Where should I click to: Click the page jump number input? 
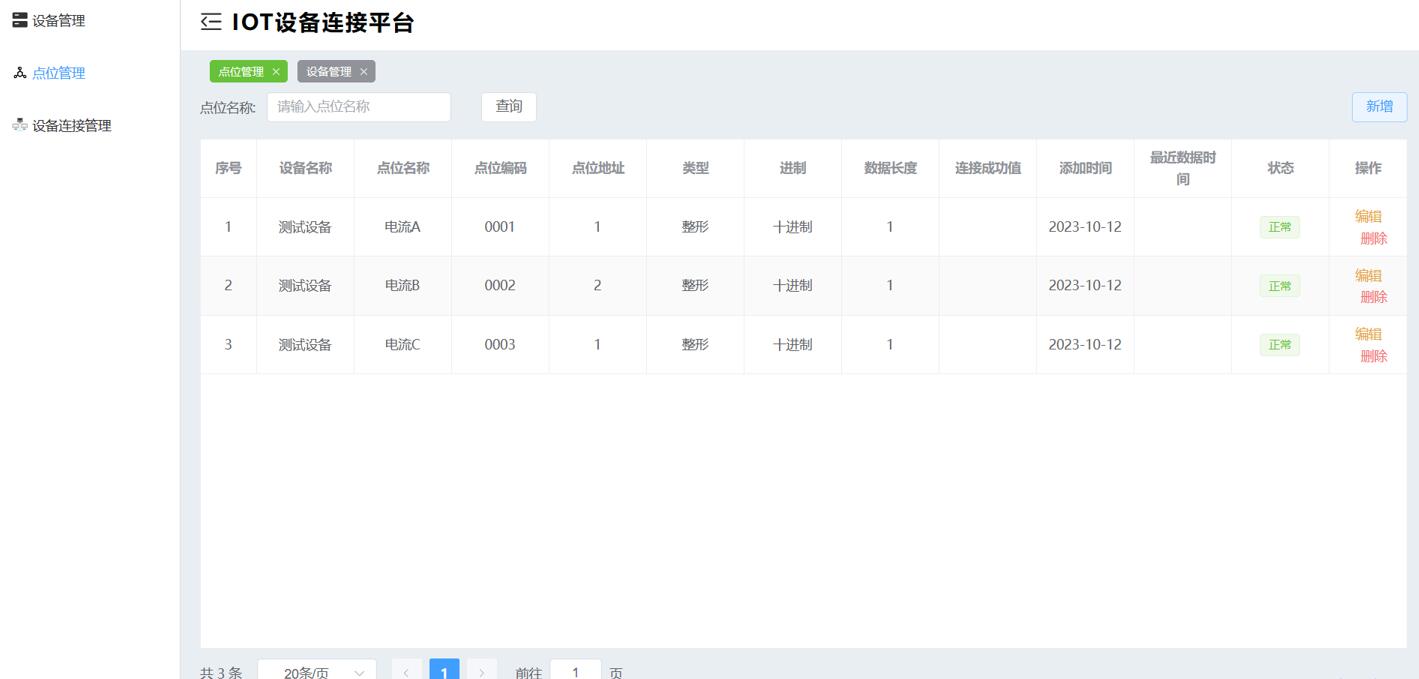click(575, 672)
